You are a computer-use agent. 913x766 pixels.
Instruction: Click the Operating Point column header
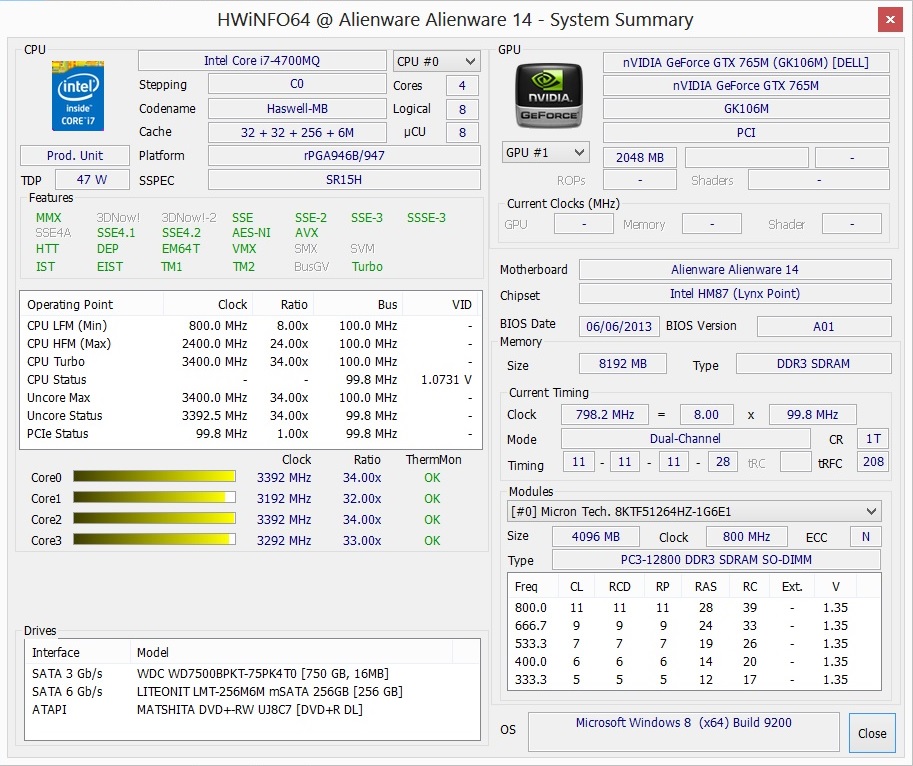(93, 304)
